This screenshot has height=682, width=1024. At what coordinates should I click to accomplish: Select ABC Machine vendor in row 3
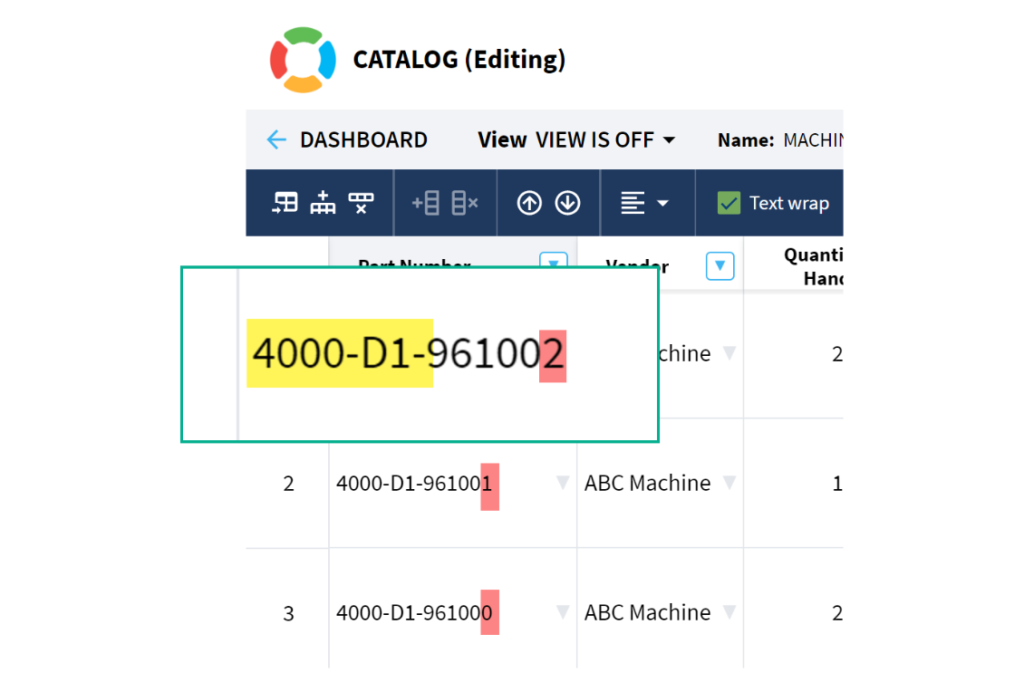pos(647,613)
